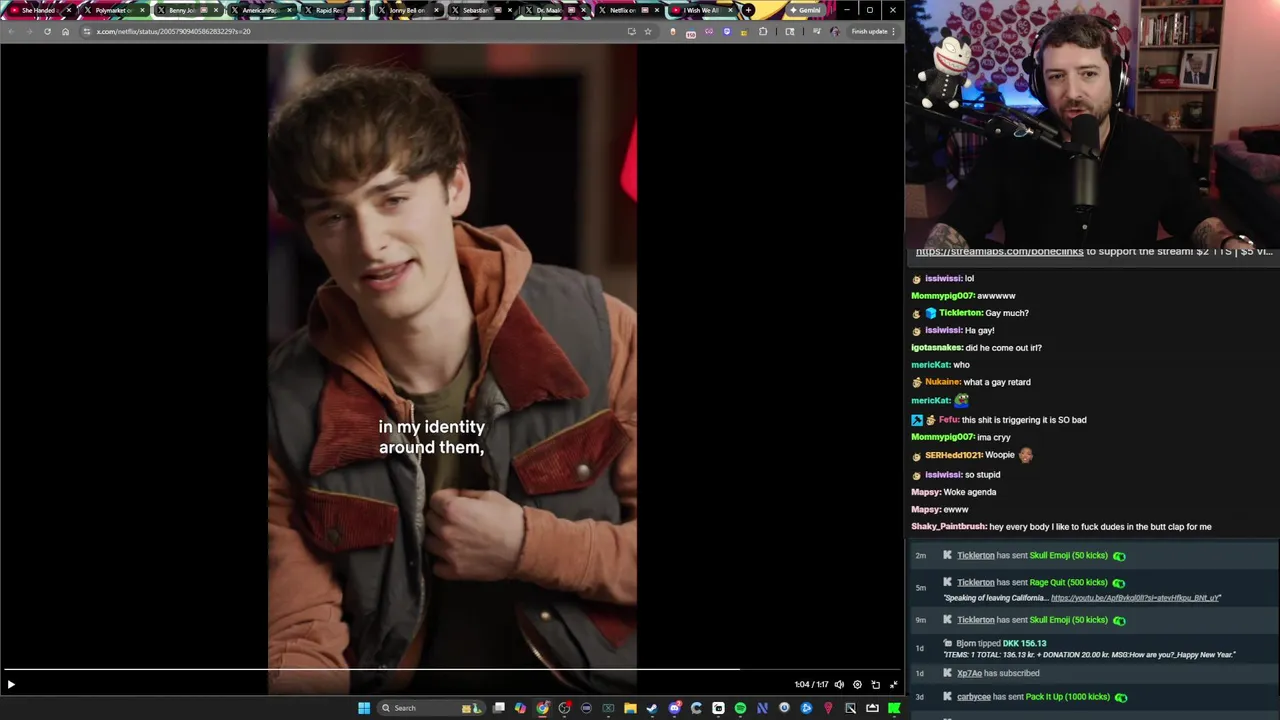Close the Polymarket tab
This screenshot has height=720, width=1280.
coord(142,10)
